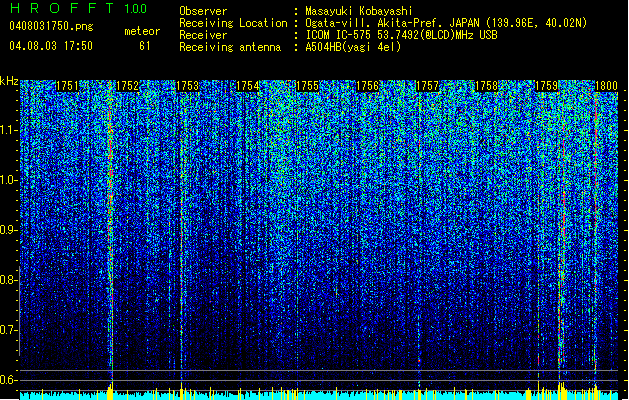The width and height of the screenshot is (629, 400).
Task: Click the 1758 time marker
Action: [487, 86]
